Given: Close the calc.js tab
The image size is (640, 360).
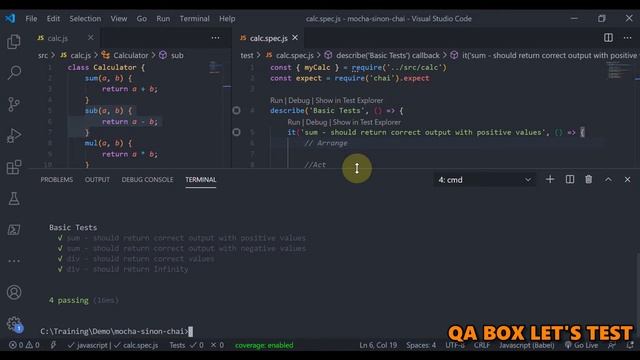Looking at the screenshot, I should pyautogui.click(x=91, y=38).
